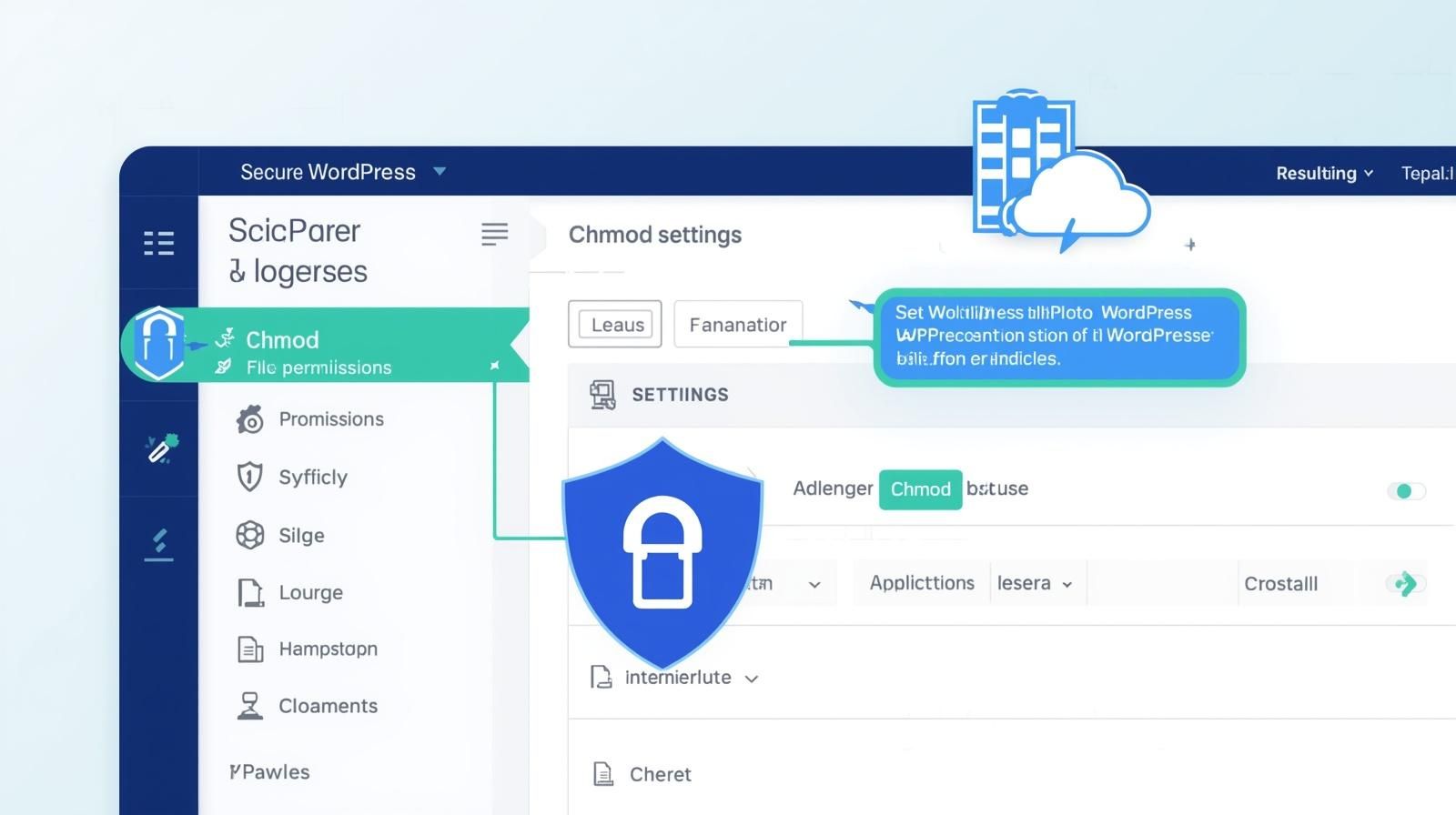Image resolution: width=1456 pixels, height=815 pixels.
Task: Click the page icon next to Hampstopn
Action: pos(250,649)
